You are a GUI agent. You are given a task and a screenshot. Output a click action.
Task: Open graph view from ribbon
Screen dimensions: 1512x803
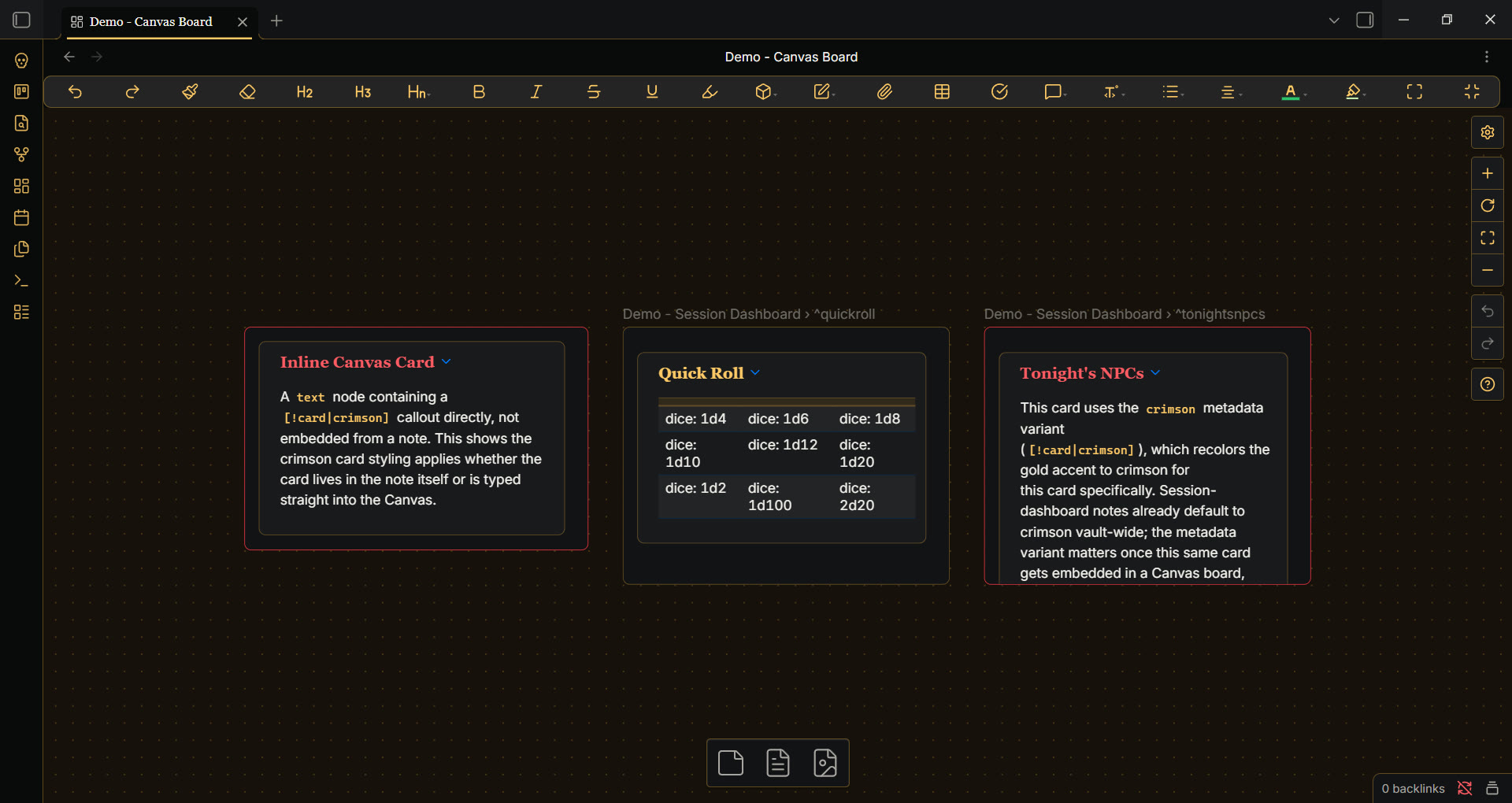pos(22,154)
